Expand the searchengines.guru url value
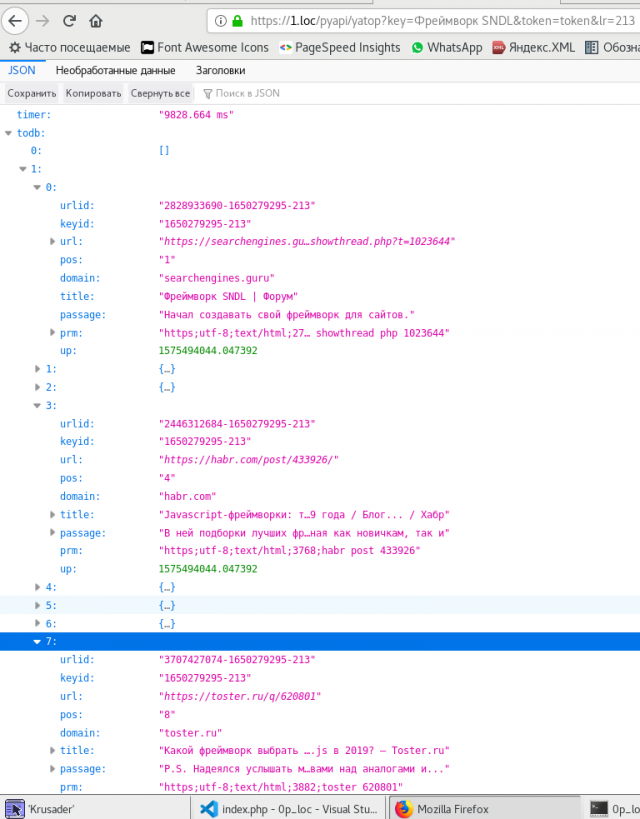The height and width of the screenshot is (819, 640). (x=52, y=242)
